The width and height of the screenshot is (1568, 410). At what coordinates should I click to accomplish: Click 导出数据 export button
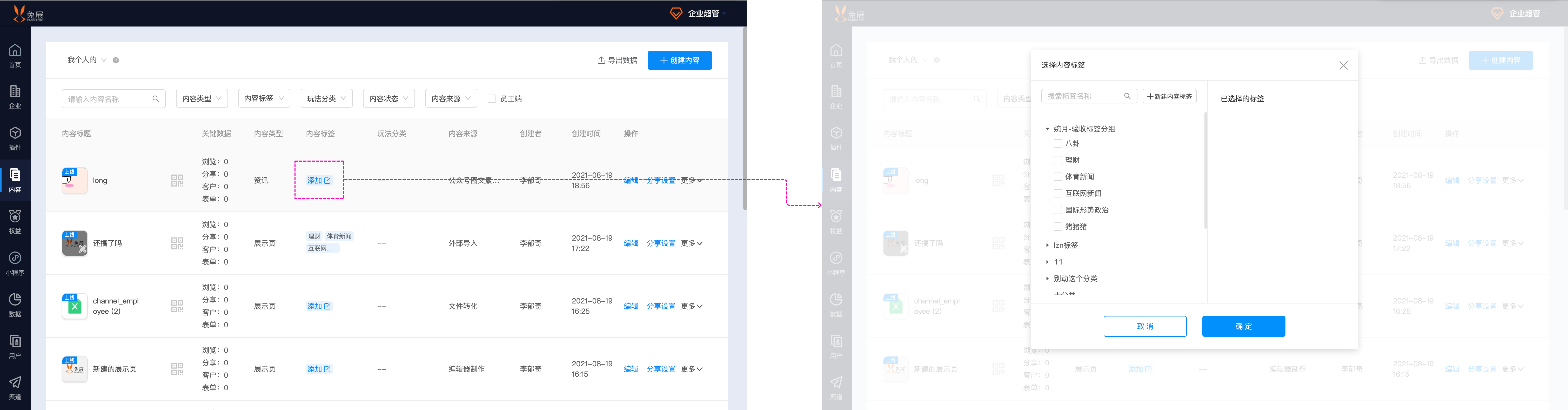point(617,60)
